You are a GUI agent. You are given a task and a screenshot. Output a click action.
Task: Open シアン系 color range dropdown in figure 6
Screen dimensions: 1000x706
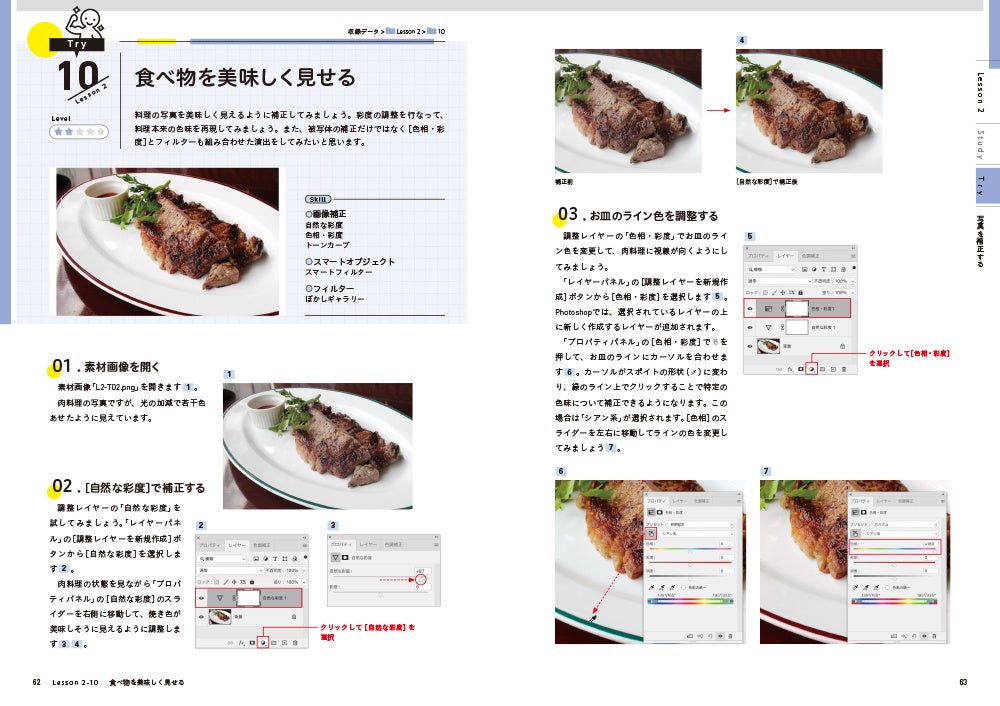(698, 534)
